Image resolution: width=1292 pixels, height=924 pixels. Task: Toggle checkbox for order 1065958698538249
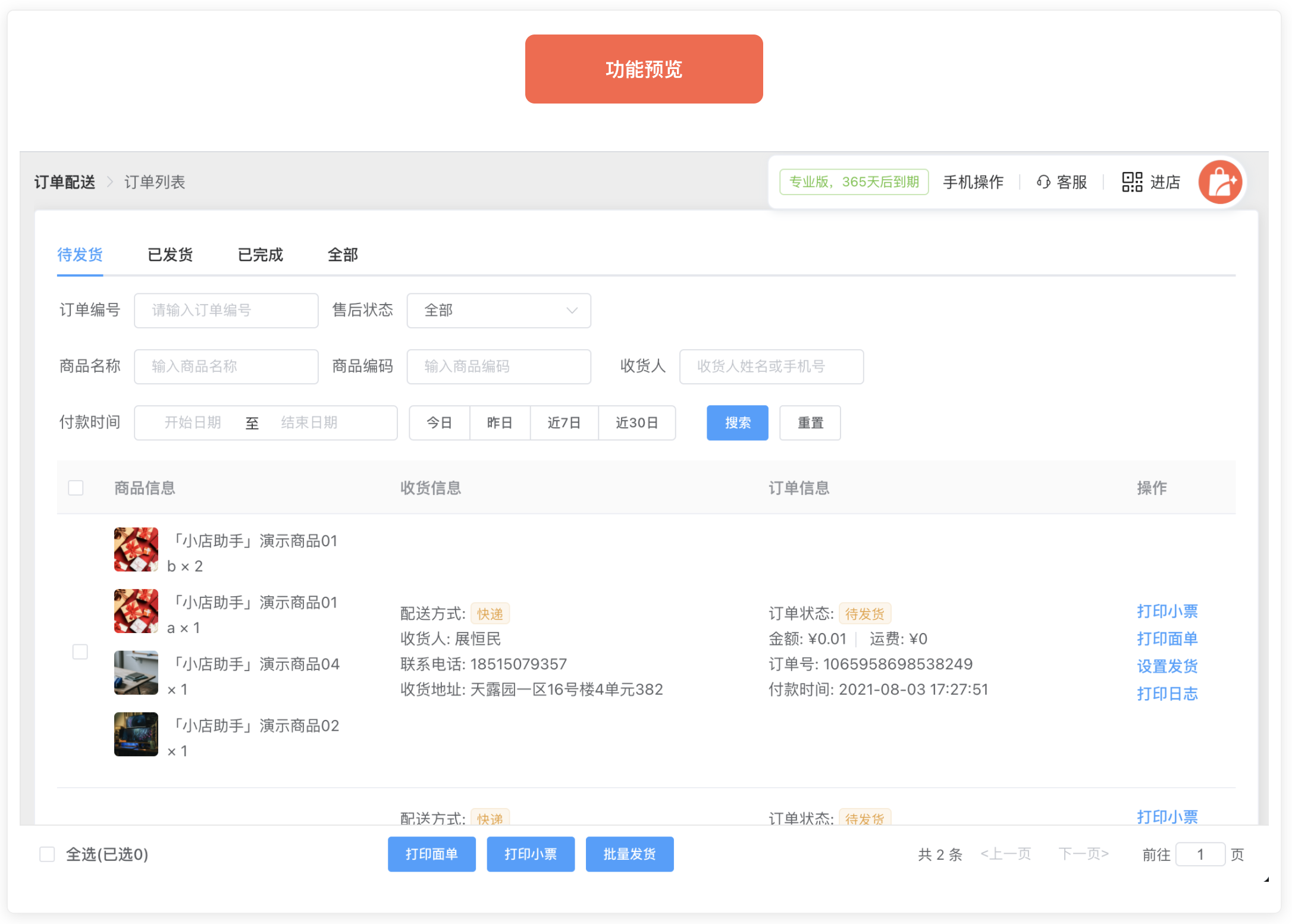pos(80,652)
